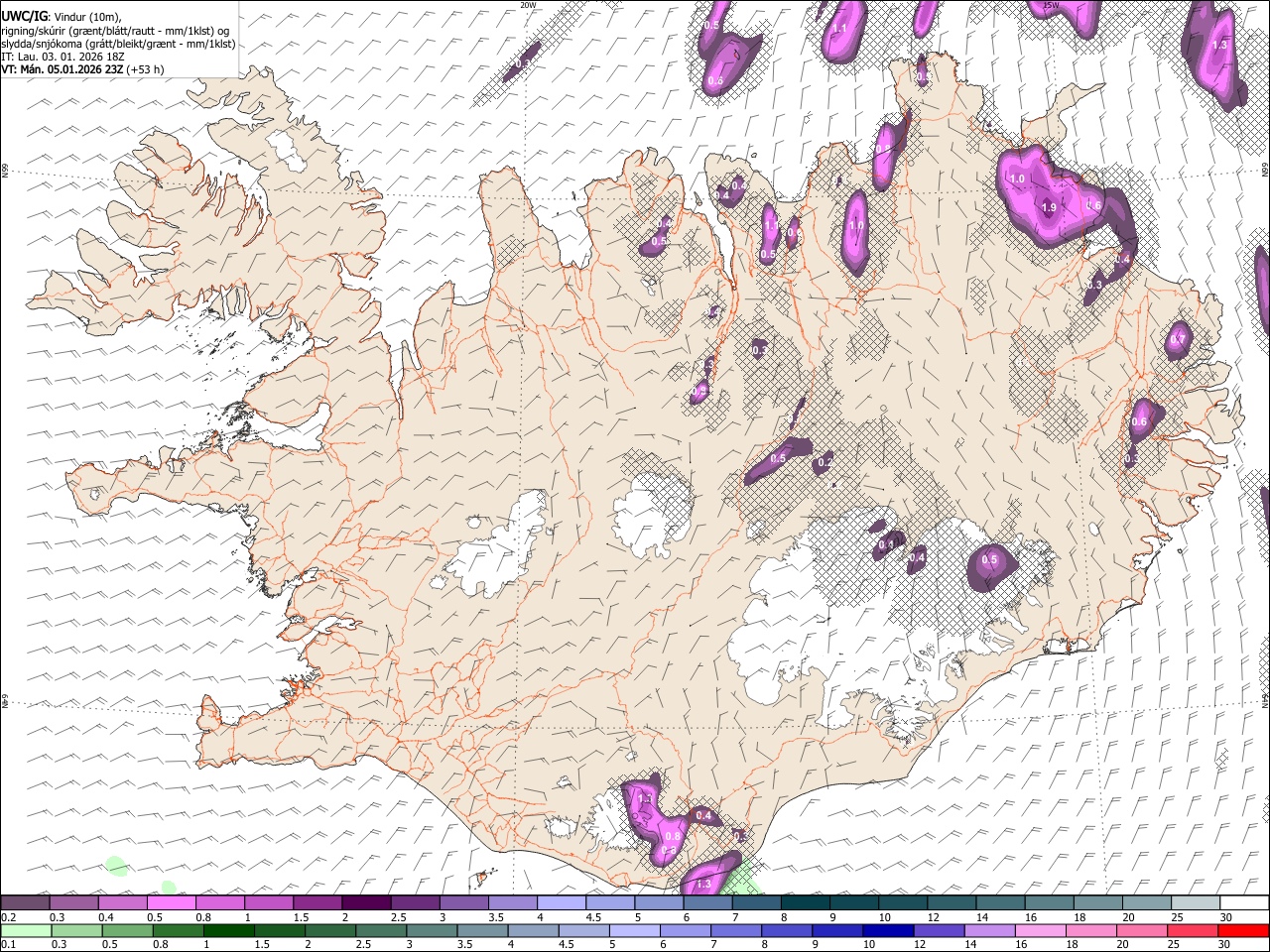Click the 0.2 precipitation value on the map
Screen dimensions: 1270x952
tap(825, 462)
